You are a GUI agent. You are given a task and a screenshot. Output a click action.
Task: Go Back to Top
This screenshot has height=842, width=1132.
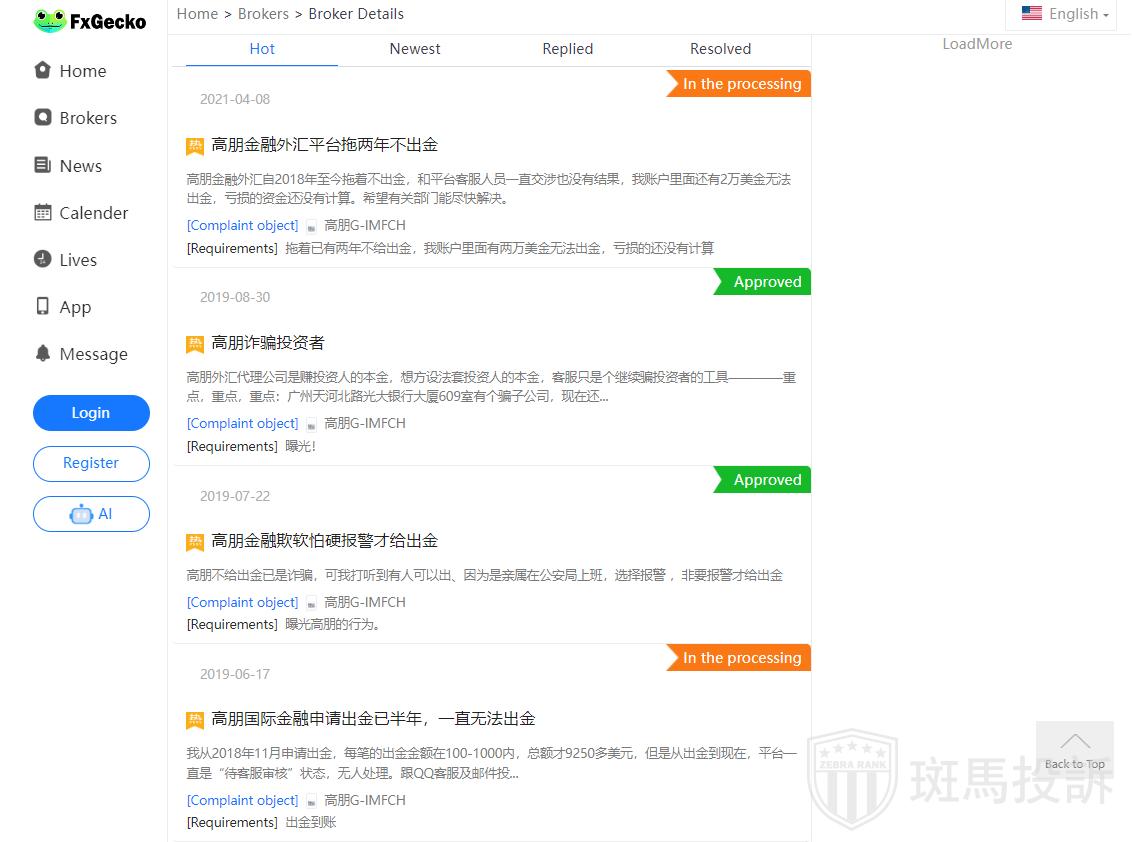[1075, 748]
